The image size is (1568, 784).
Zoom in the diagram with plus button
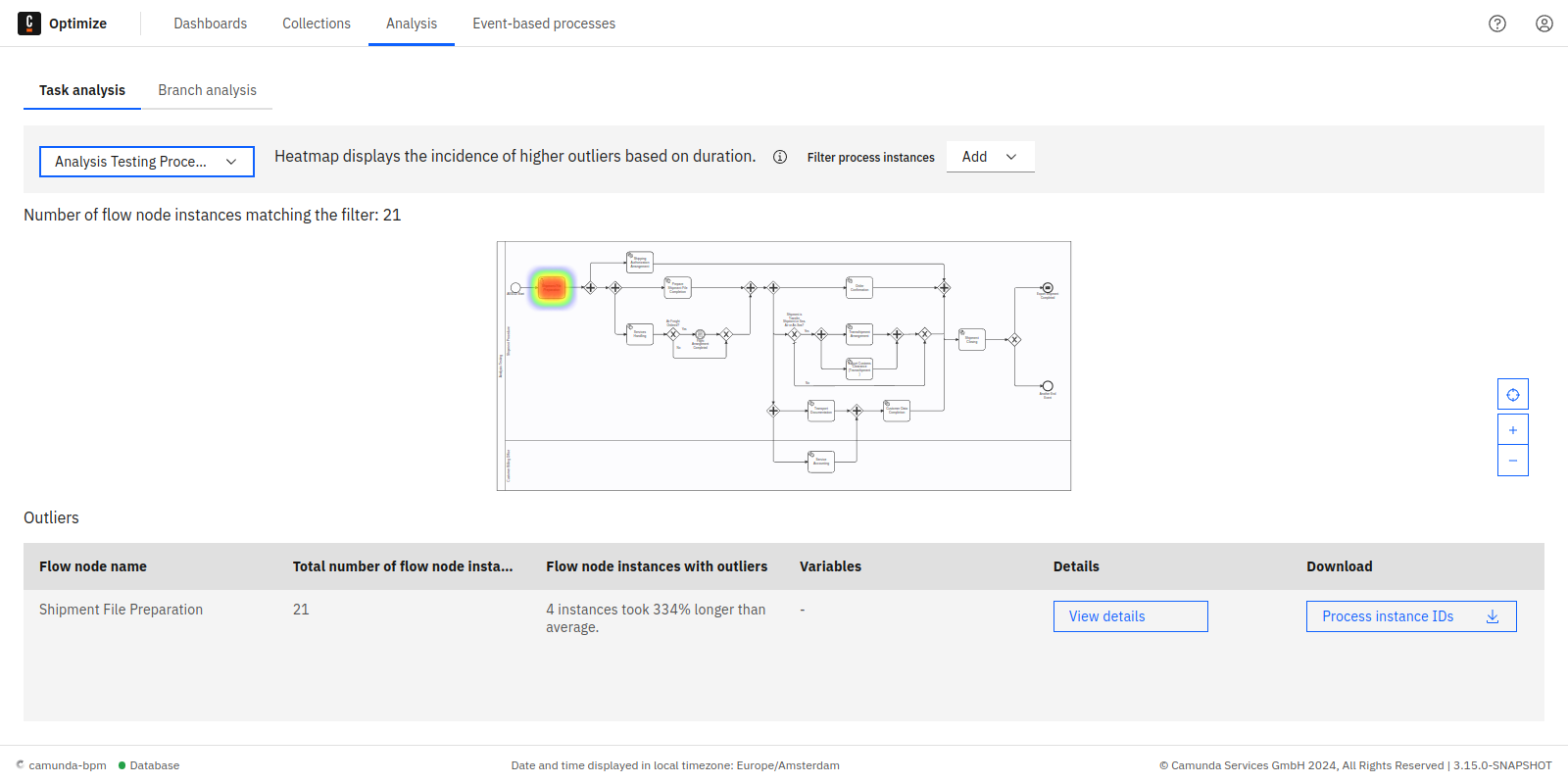tap(1513, 429)
